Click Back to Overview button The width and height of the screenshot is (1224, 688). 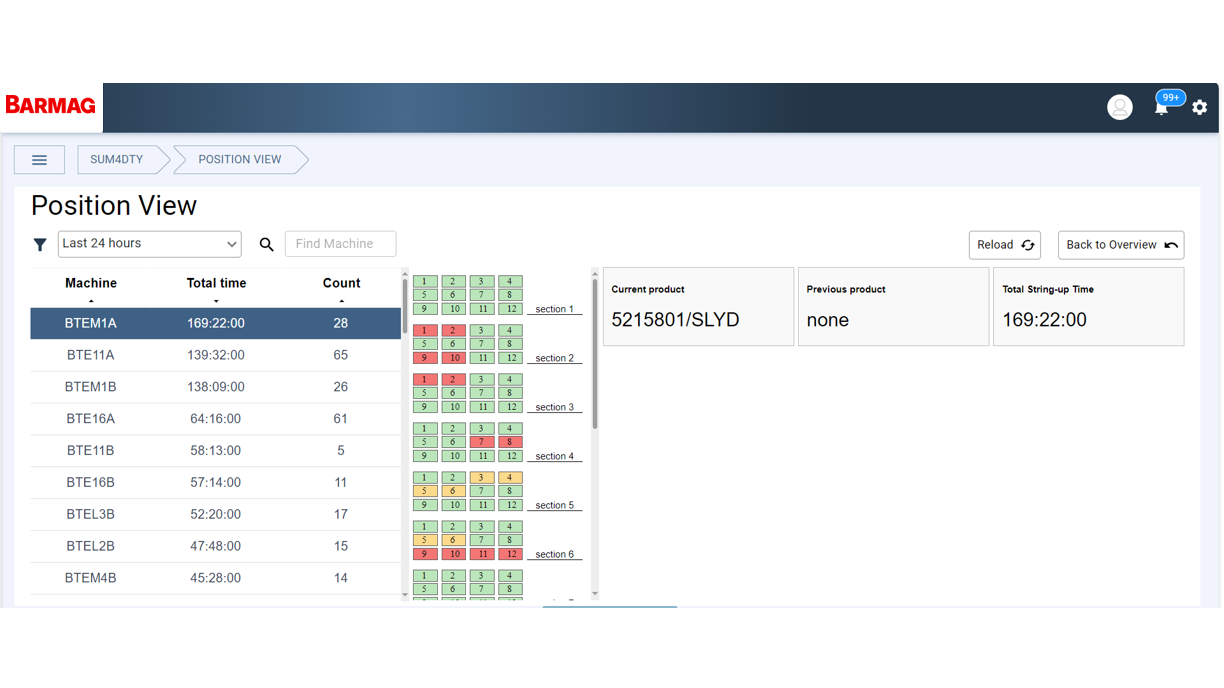pos(1121,245)
